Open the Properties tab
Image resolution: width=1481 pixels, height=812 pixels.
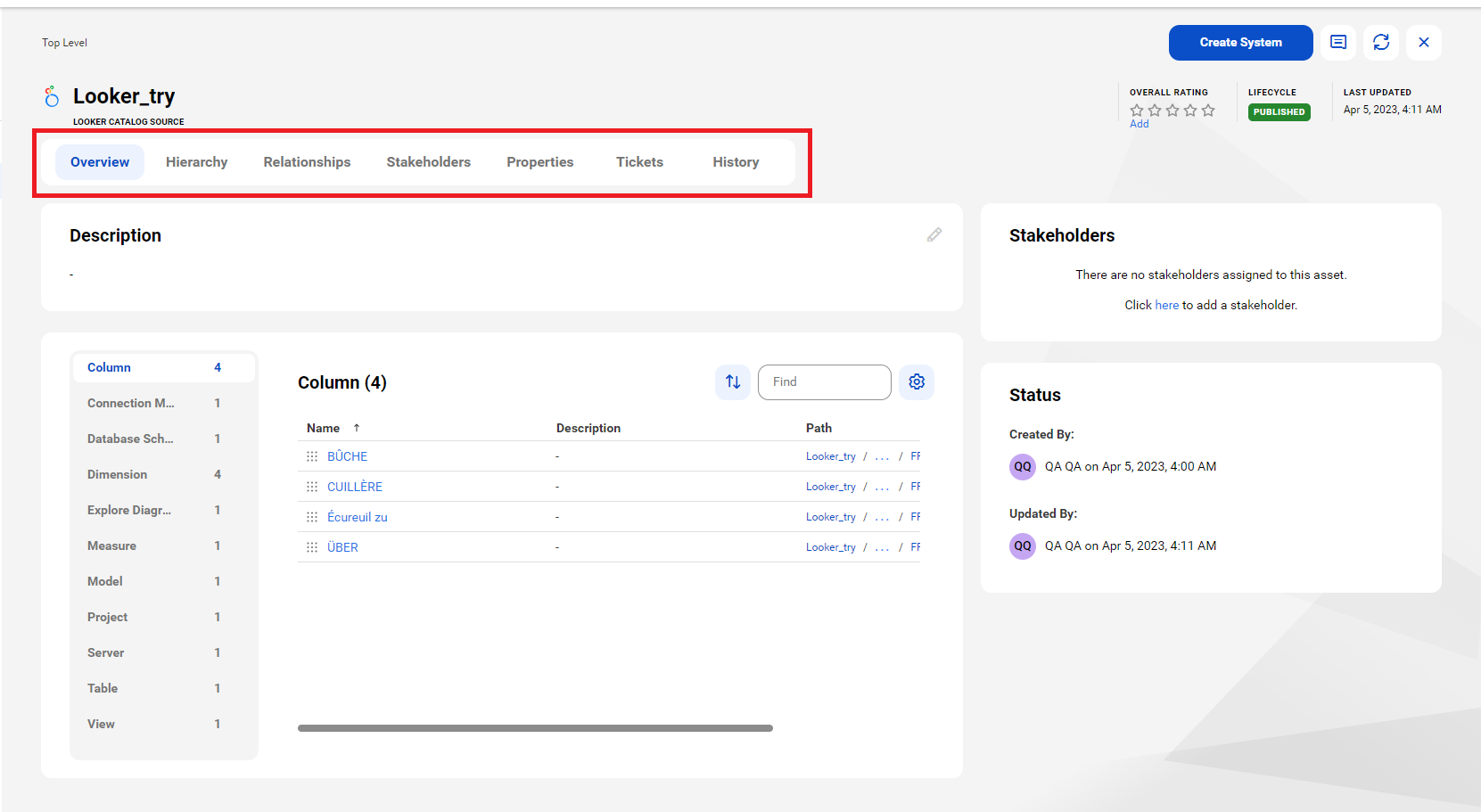(540, 162)
